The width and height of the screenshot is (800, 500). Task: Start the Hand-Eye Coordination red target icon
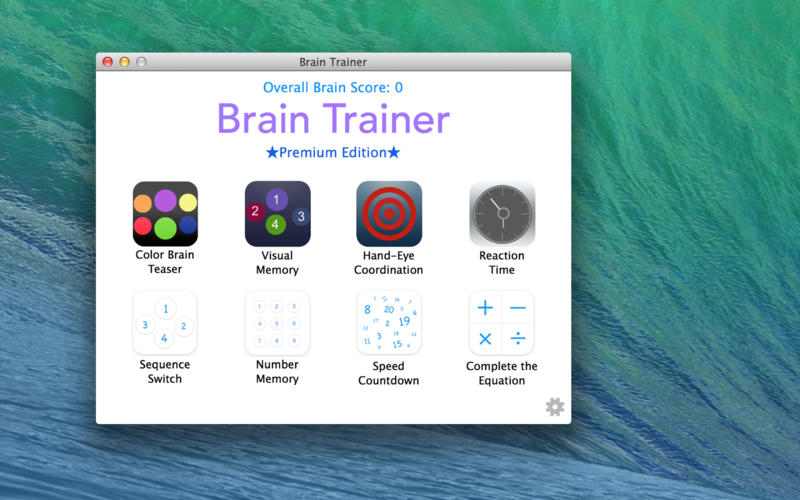[x=389, y=214]
